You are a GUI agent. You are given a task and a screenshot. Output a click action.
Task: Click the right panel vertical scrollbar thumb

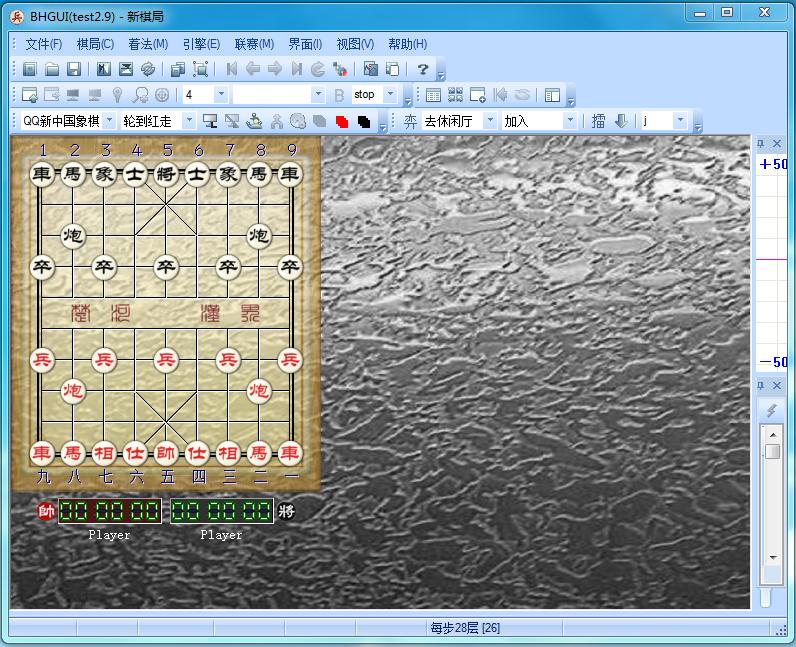click(772, 451)
